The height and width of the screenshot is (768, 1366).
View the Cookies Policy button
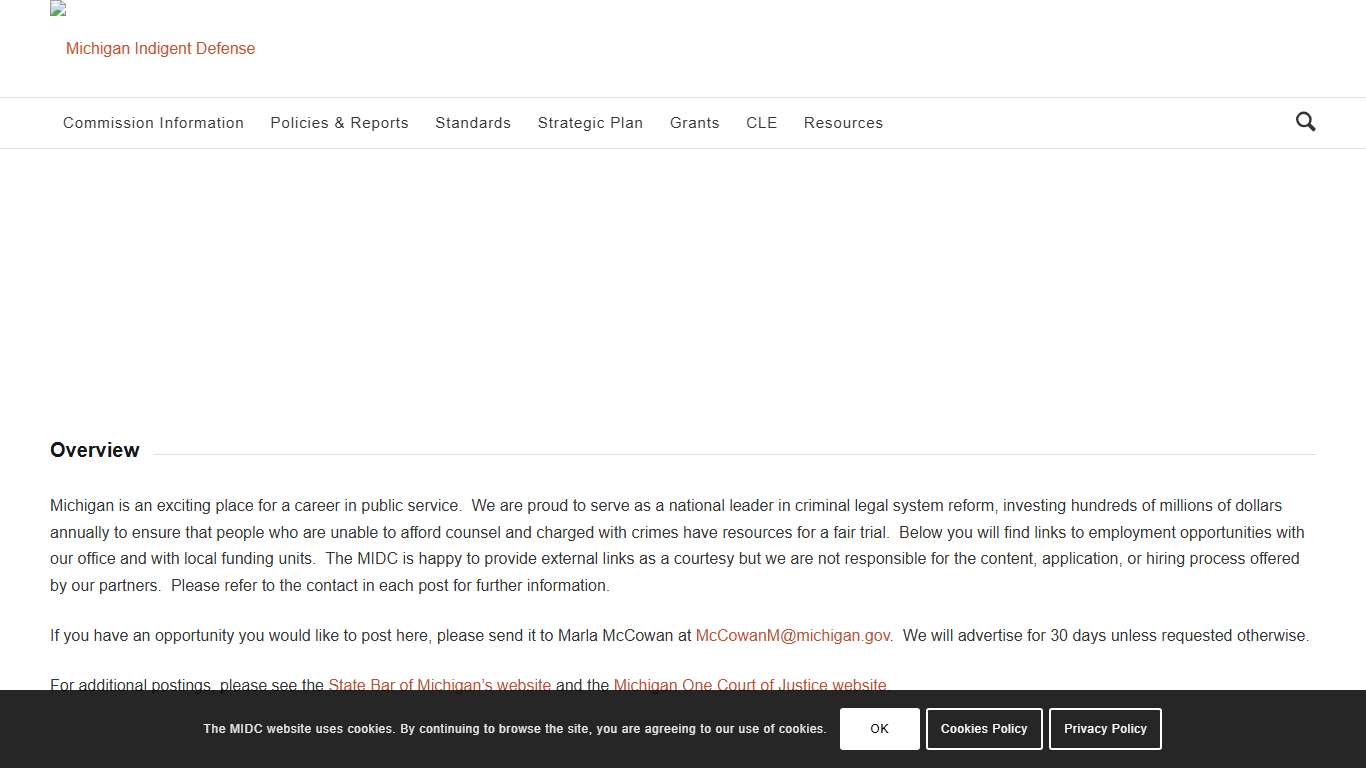point(984,729)
